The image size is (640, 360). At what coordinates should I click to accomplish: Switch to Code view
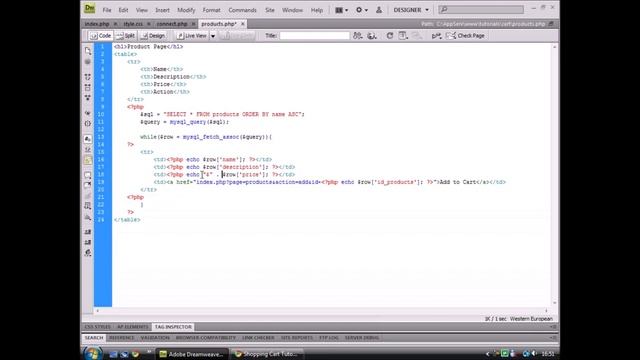click(x=100, y=36)
